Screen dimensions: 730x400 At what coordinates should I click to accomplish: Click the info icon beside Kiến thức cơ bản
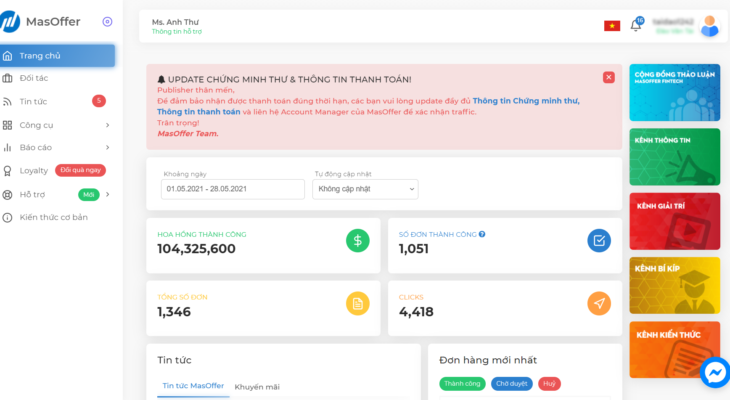7,217
